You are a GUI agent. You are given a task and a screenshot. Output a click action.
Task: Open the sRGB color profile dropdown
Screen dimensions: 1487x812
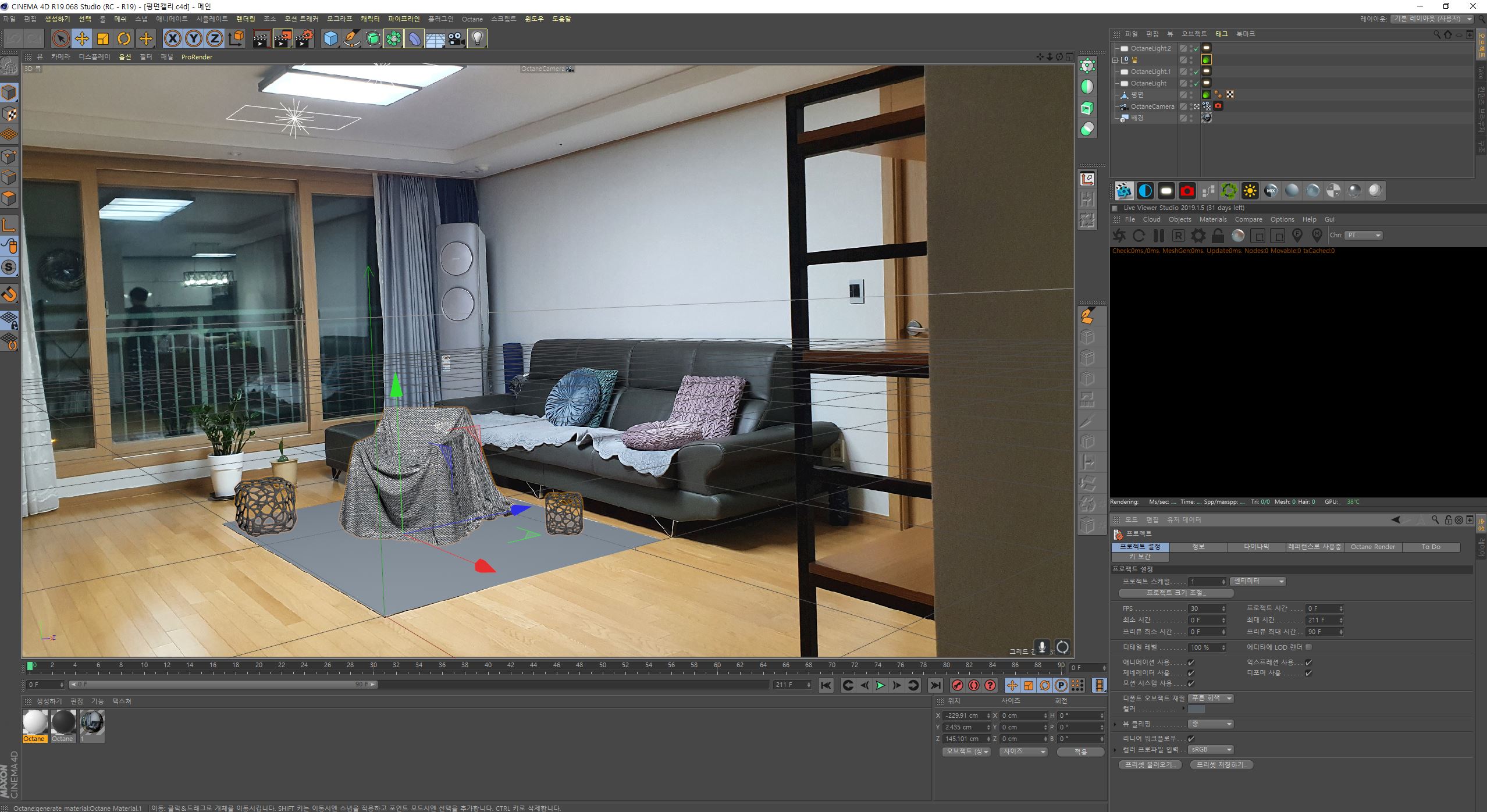tap(1211, 750)
